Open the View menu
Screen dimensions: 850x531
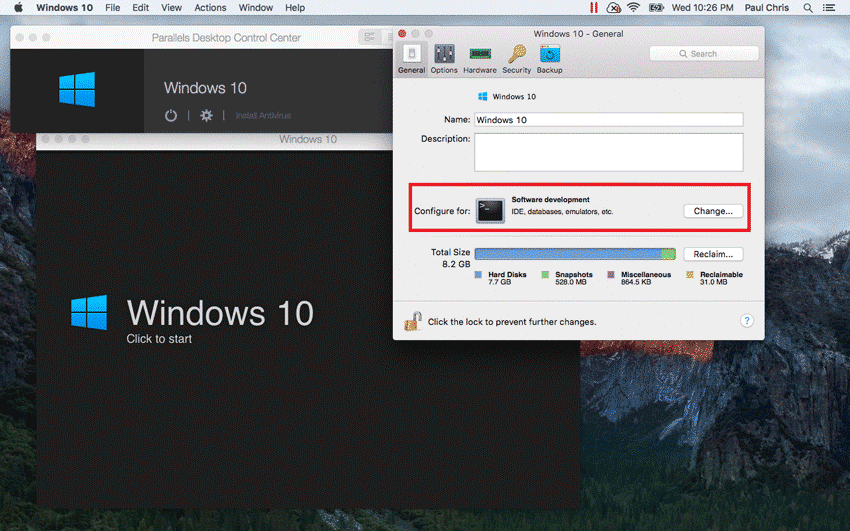click(171, 8)
